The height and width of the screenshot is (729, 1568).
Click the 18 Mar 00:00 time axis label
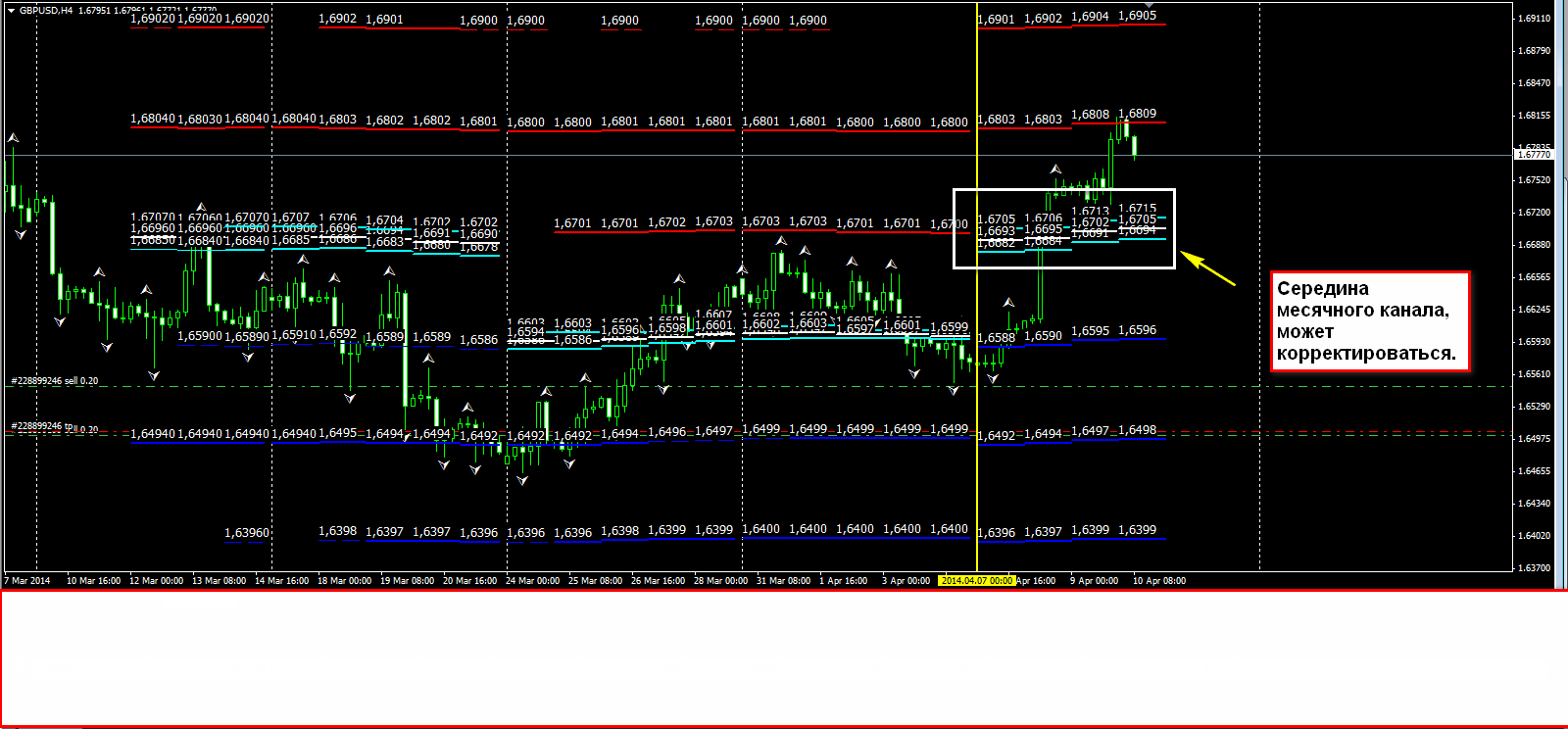coord(344,580)
